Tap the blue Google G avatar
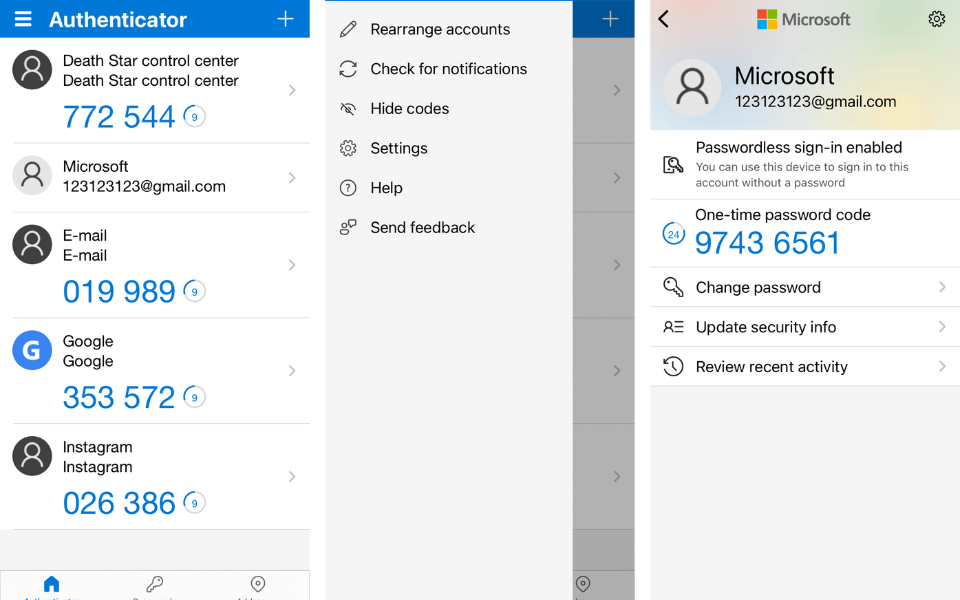This screenshot has height=600, width=960. coord(32,350)
